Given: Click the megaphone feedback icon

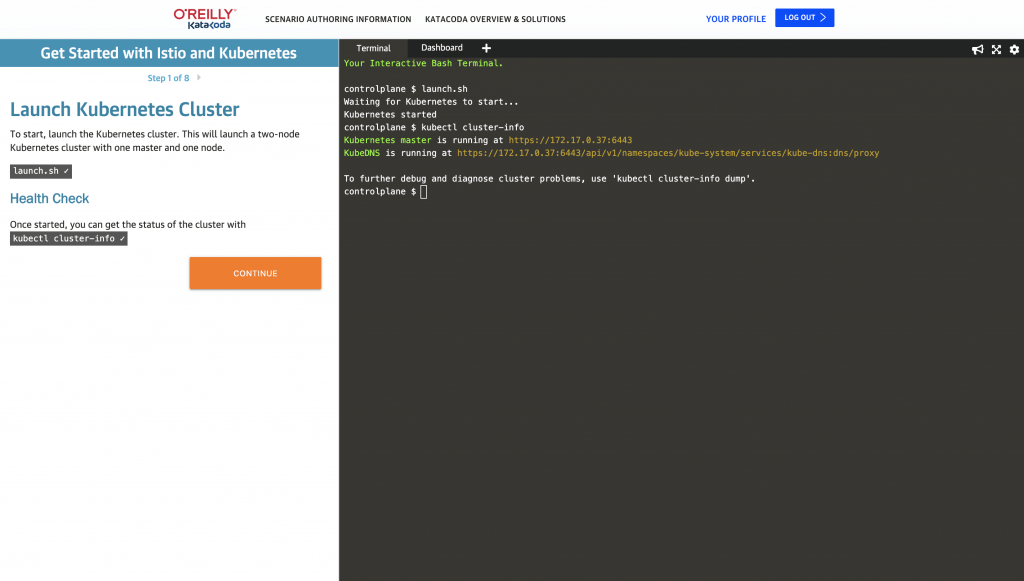Looking at the screenshot, I should (x=978, y=50).
